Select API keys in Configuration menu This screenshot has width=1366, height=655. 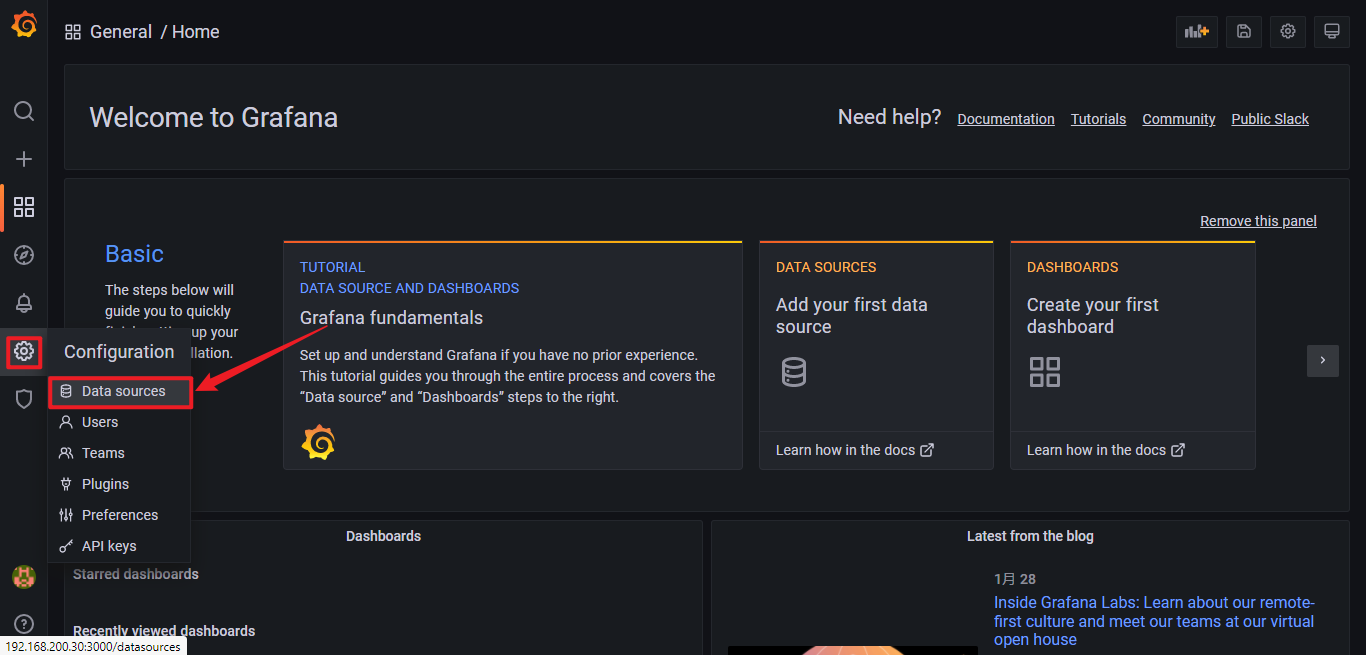[120, 546]
